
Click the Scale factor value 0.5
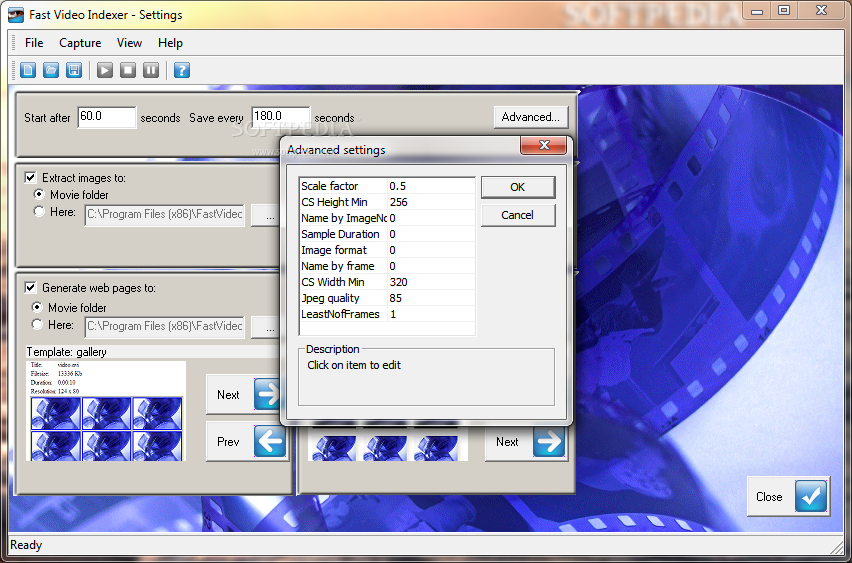(398, 186)
